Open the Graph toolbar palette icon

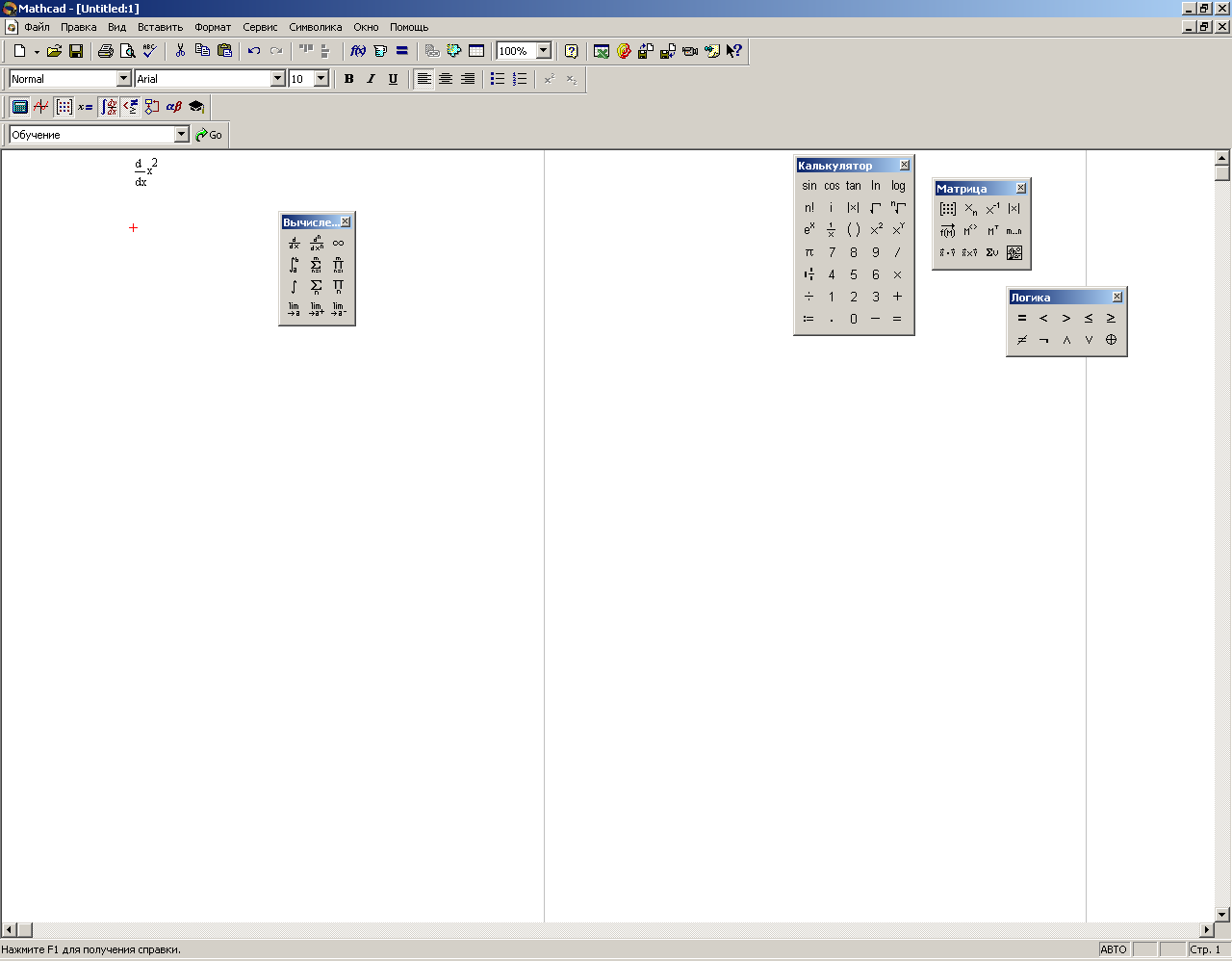click(41, 107)
